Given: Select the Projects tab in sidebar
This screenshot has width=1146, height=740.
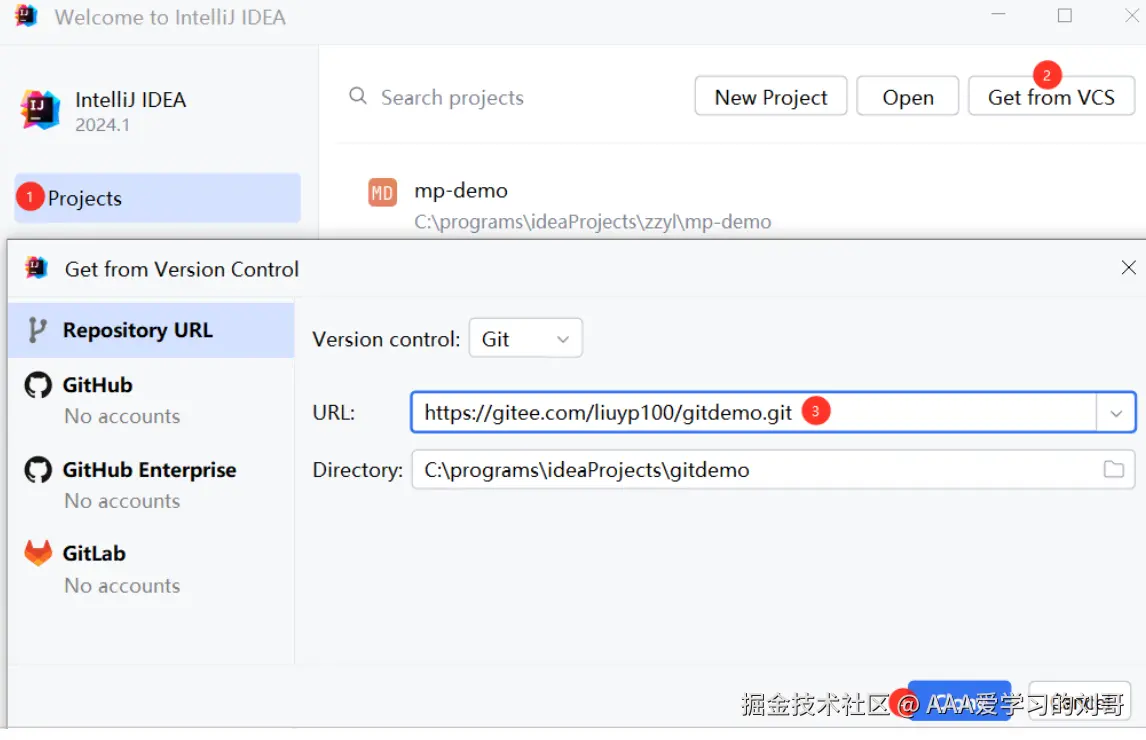Looking at the screenshot, I should 157,198.
